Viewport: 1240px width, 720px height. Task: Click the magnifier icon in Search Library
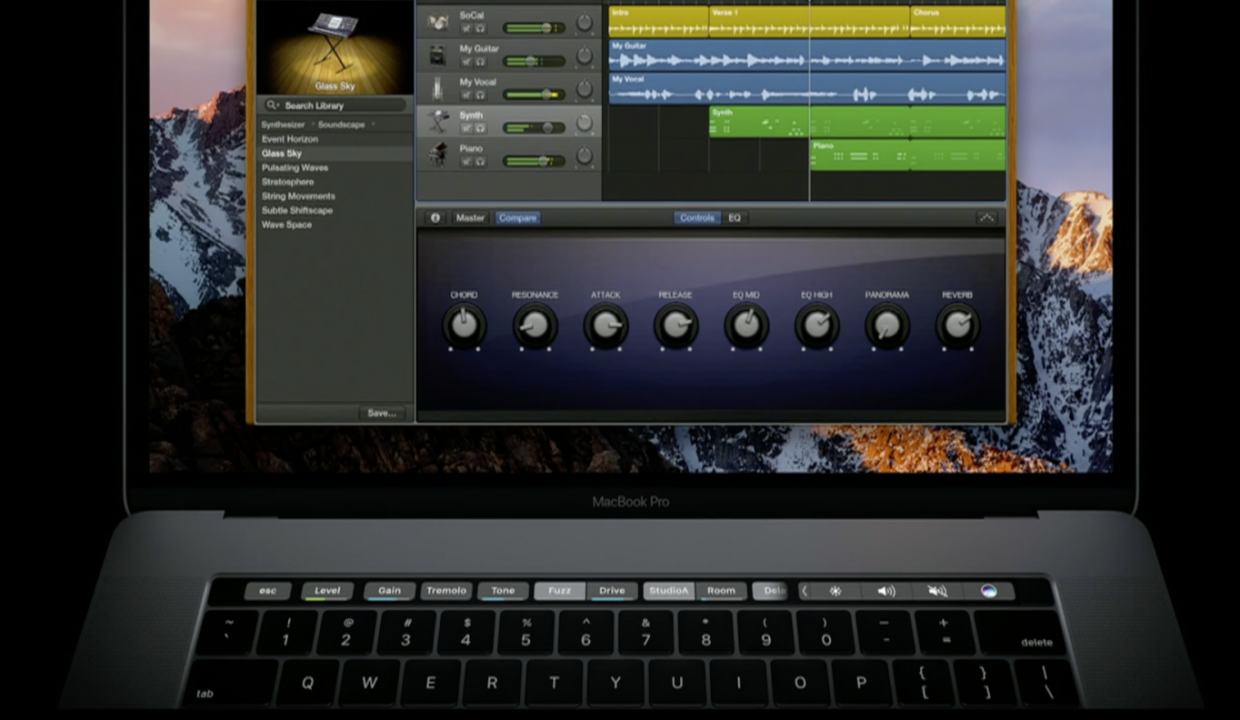pyautogui.click(x=269, y=104)
